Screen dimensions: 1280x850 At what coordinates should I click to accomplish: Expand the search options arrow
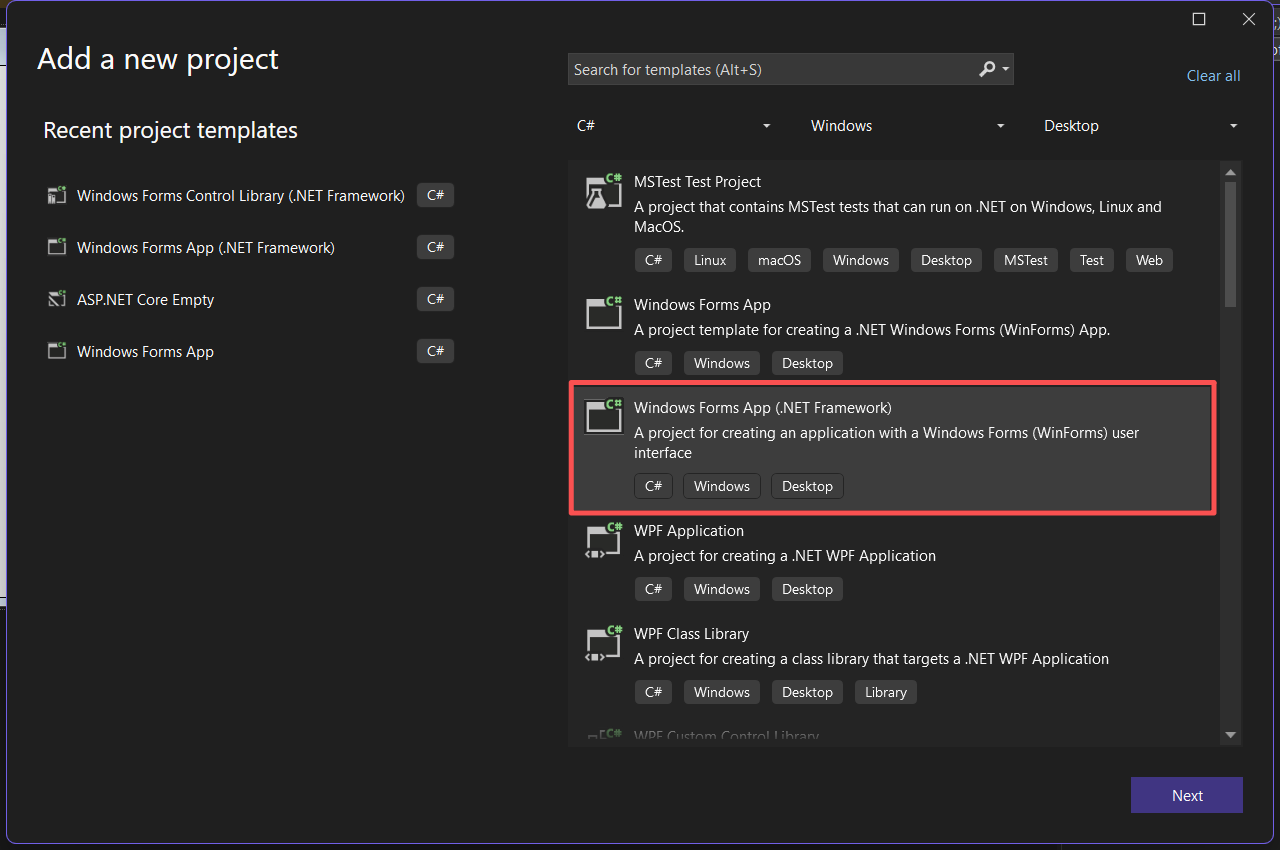(x=1005, y=70)
